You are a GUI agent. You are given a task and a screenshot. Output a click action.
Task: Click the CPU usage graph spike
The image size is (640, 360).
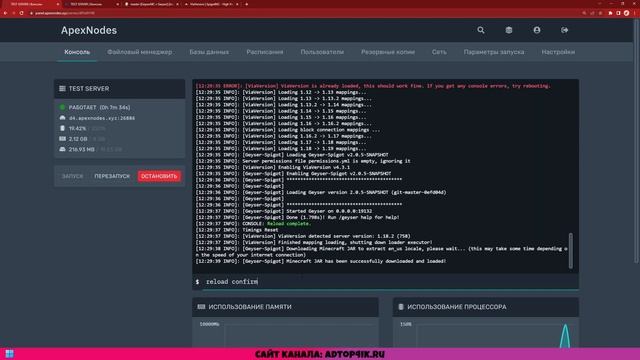click(565, 336)
